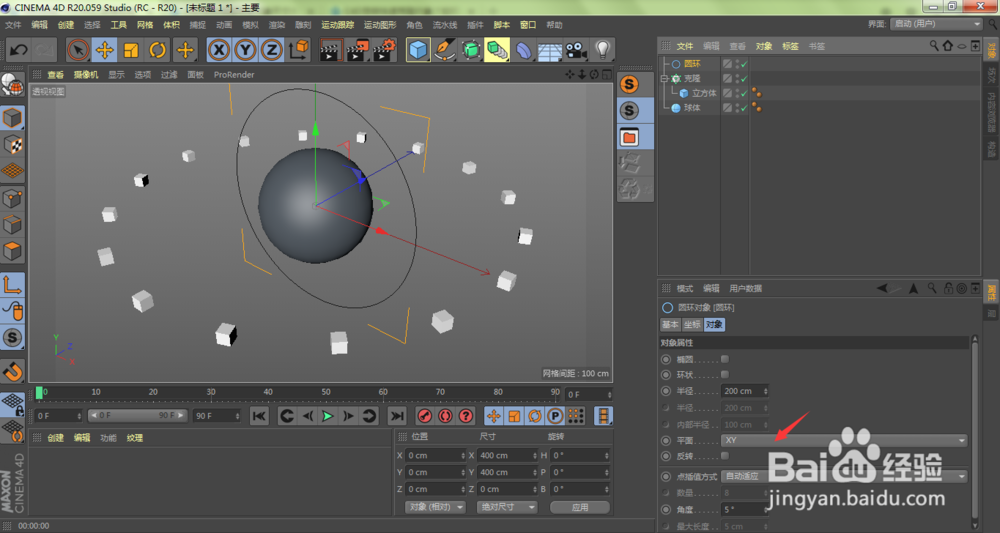Toggle X axis lock

pyautogui.click(x=219, y=50)
